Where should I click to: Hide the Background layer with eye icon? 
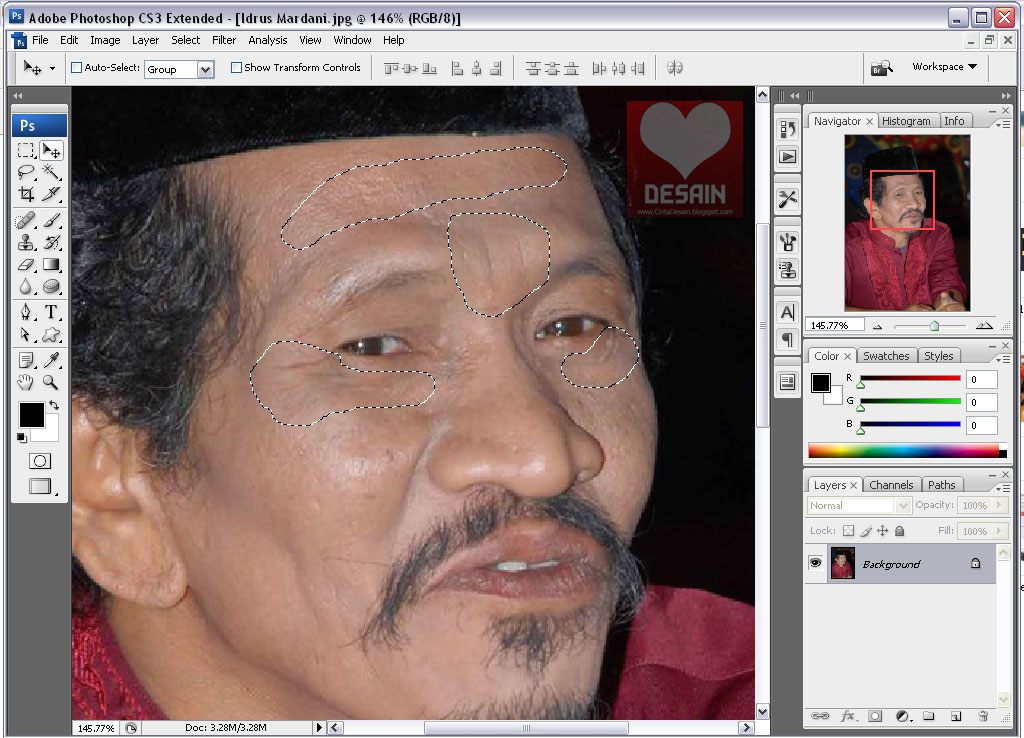[815, 564]
